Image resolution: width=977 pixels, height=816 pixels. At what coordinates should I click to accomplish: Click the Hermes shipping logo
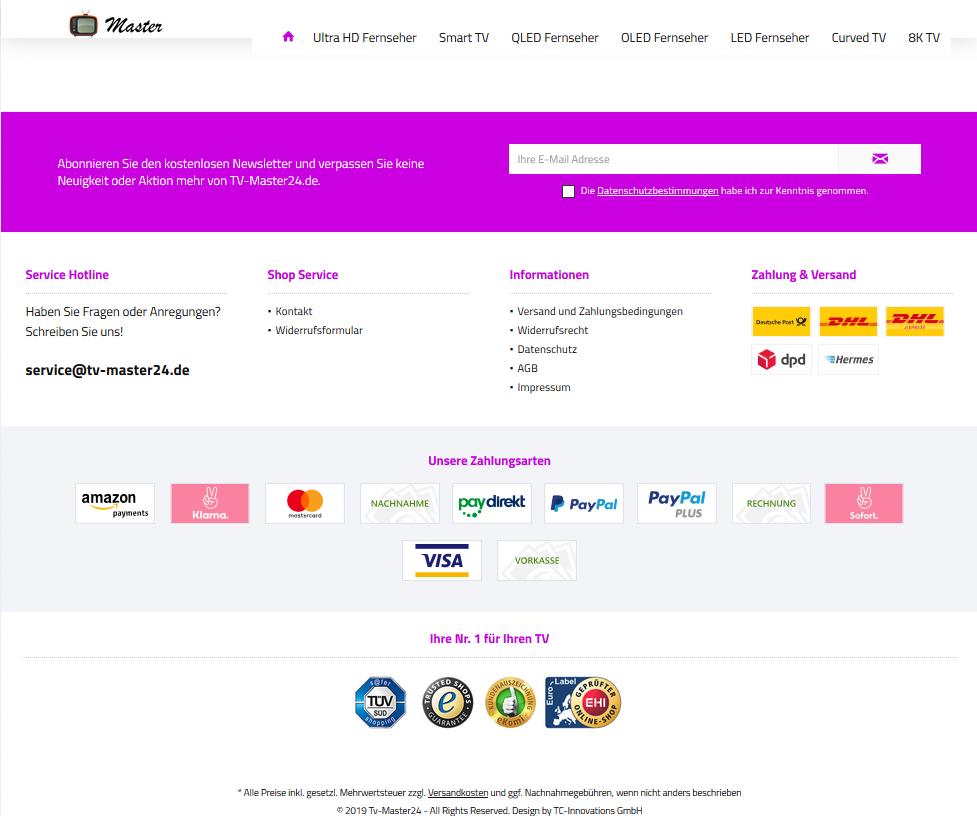point(848,359)
